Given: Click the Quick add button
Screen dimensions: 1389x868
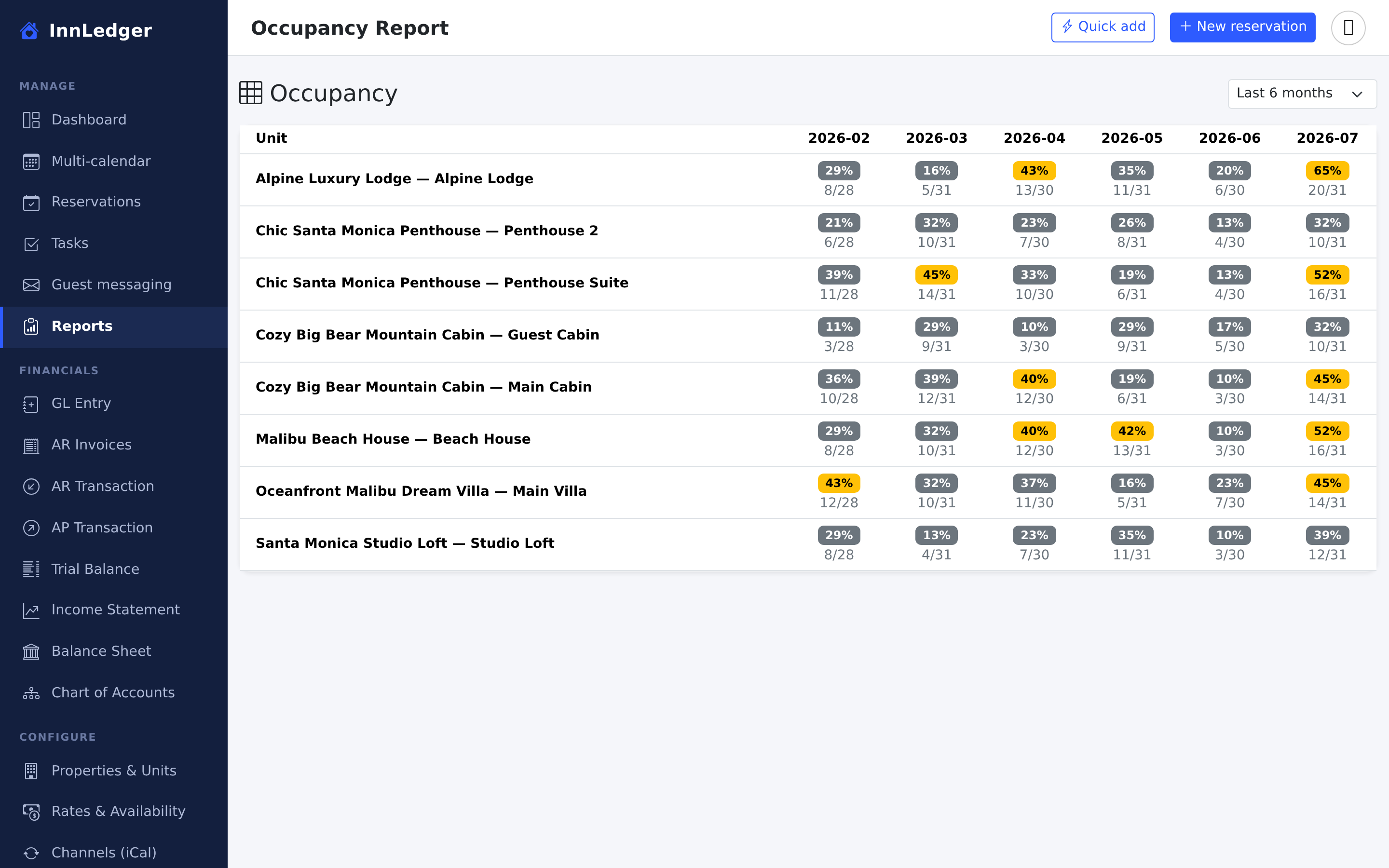Looking at the screenshot, I should click(x=1103, y=27).
